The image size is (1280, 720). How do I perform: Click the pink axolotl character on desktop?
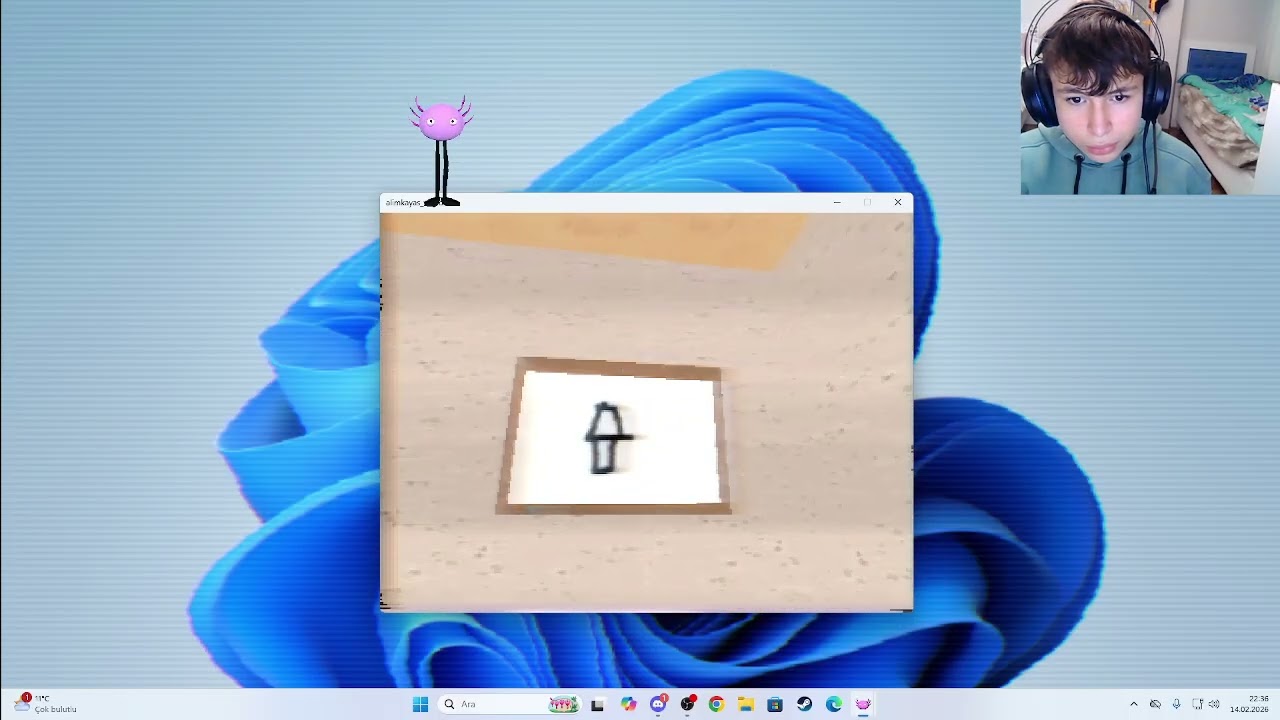440,152
